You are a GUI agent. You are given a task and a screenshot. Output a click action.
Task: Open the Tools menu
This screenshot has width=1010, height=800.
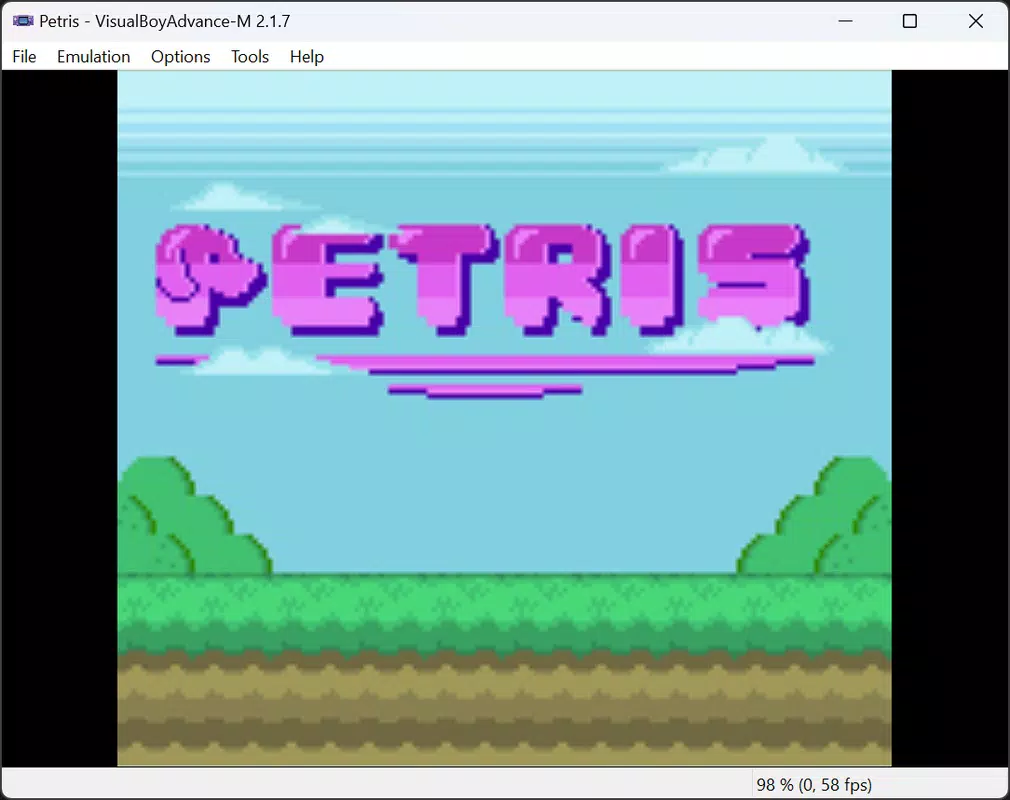point(250,57)
